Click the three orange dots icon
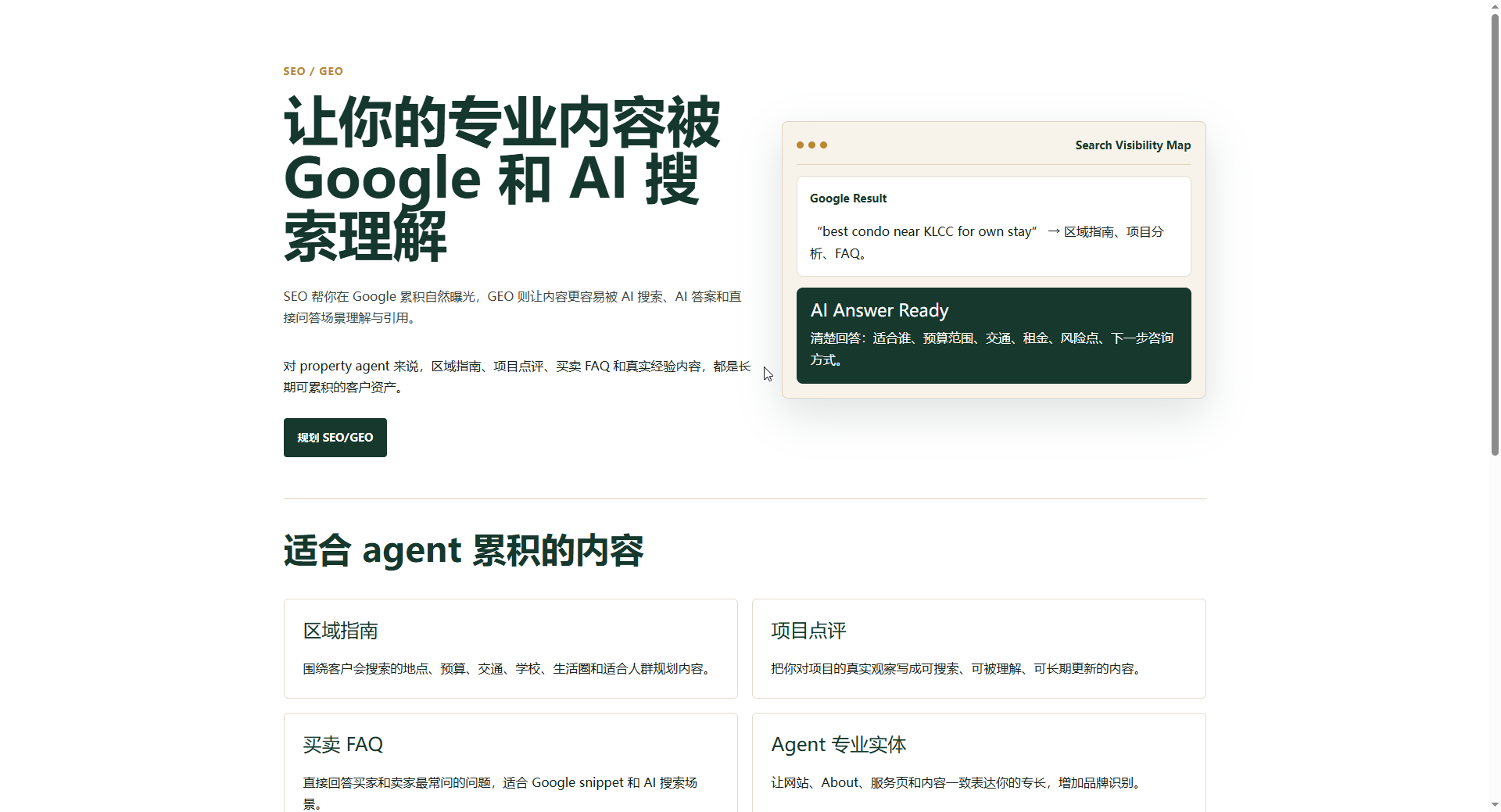Viewport: 1501px width, 812px height. (811, 145)
